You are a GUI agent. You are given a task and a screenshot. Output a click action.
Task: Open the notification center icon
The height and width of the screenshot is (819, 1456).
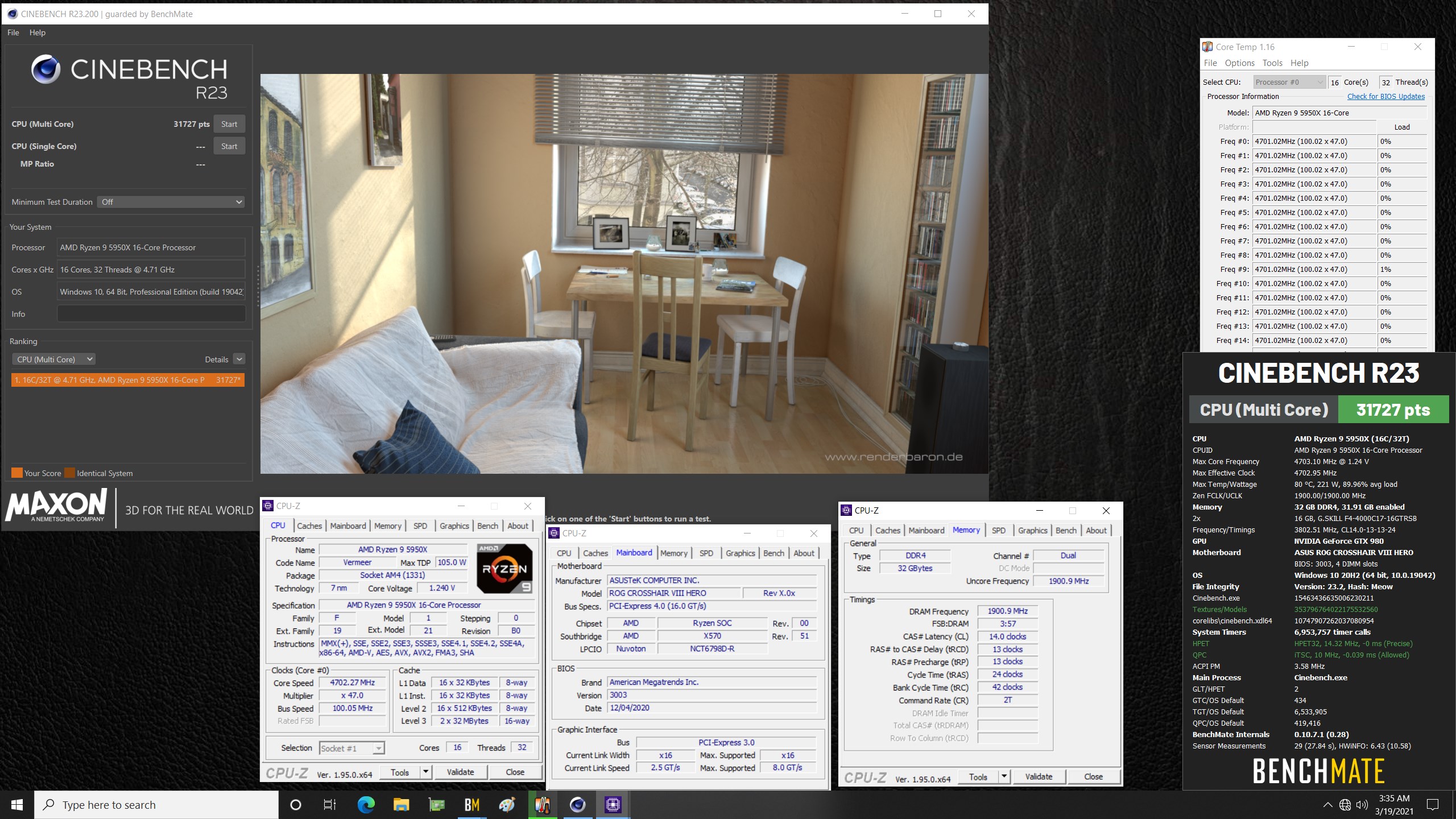coord(1433,804)
